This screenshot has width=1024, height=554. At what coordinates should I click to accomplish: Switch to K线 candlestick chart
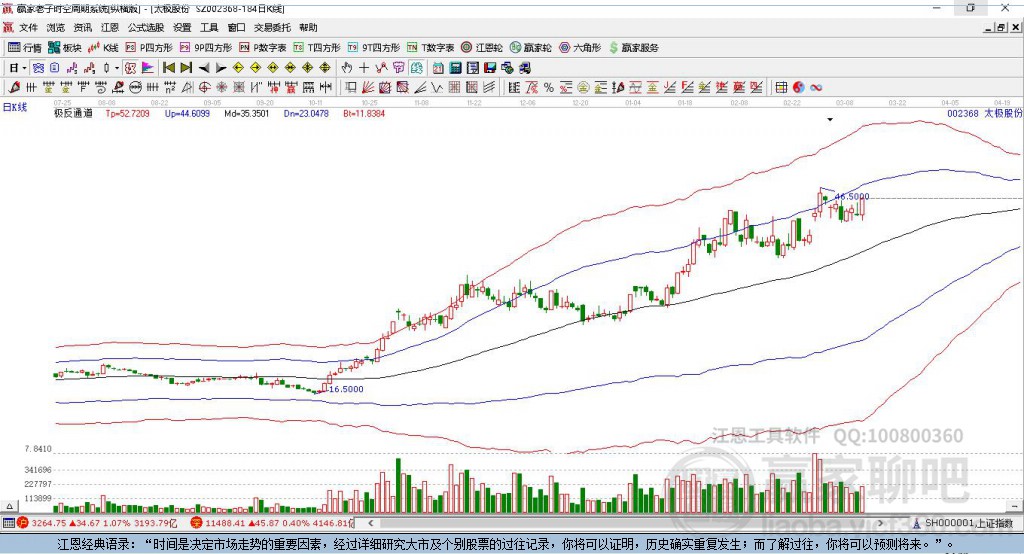pos(103,48)
